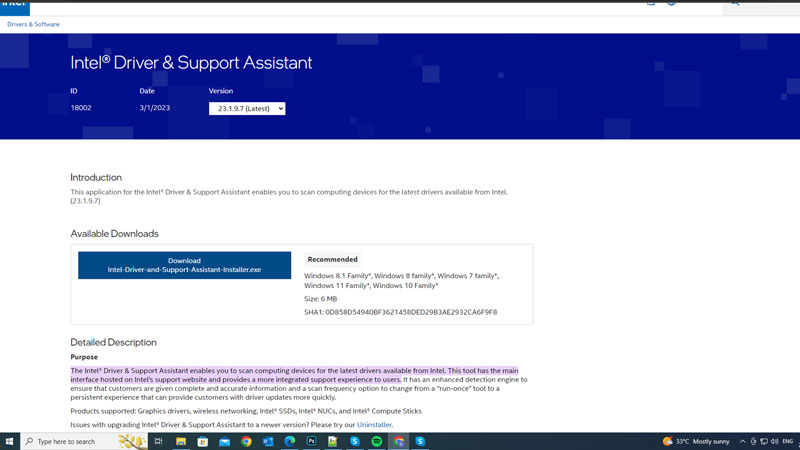Open the weather widget showing 33°C

696,441
